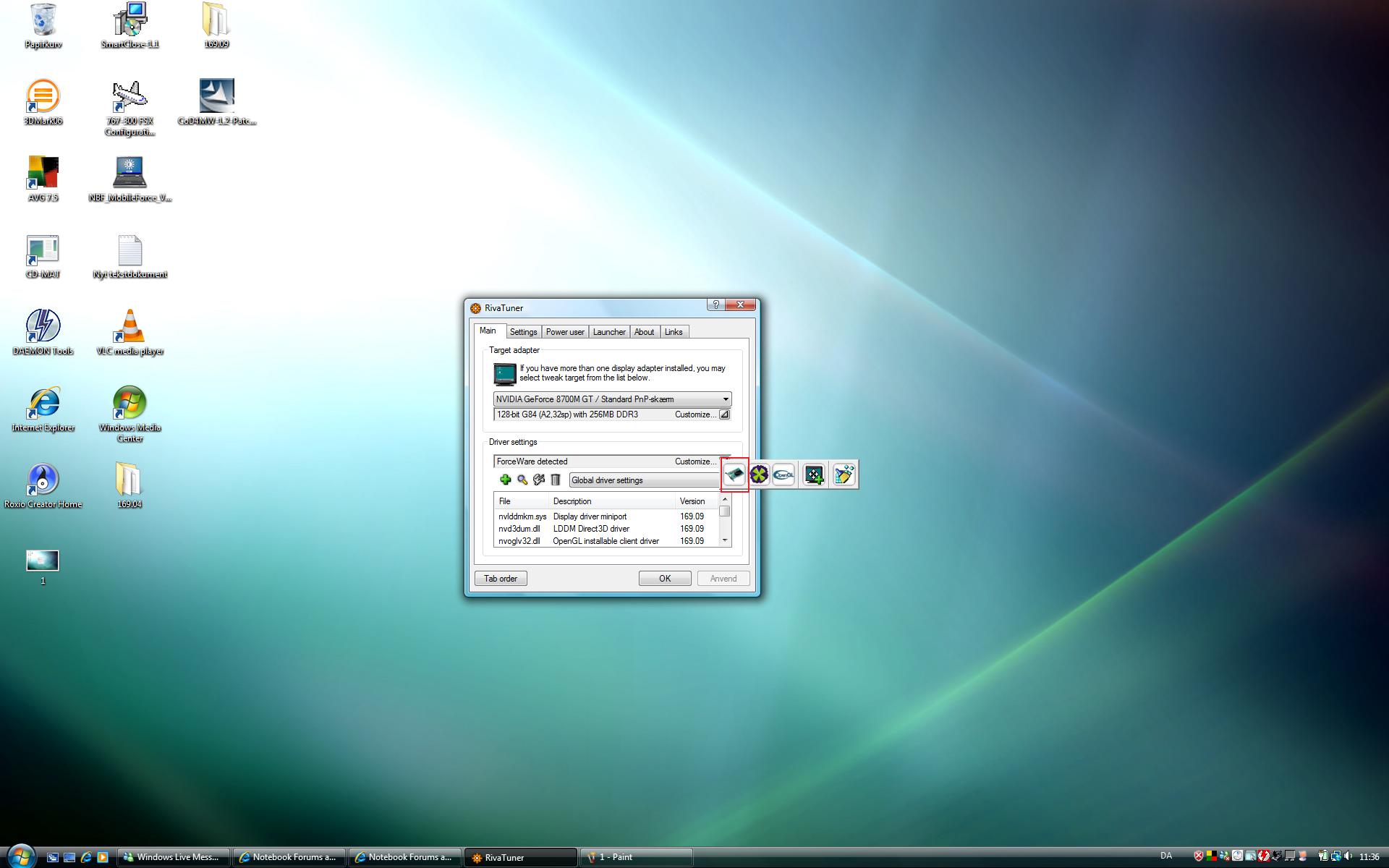Select the AVG 7.5 desktop icon
The image size is (1389, 868).
[43, 179]
